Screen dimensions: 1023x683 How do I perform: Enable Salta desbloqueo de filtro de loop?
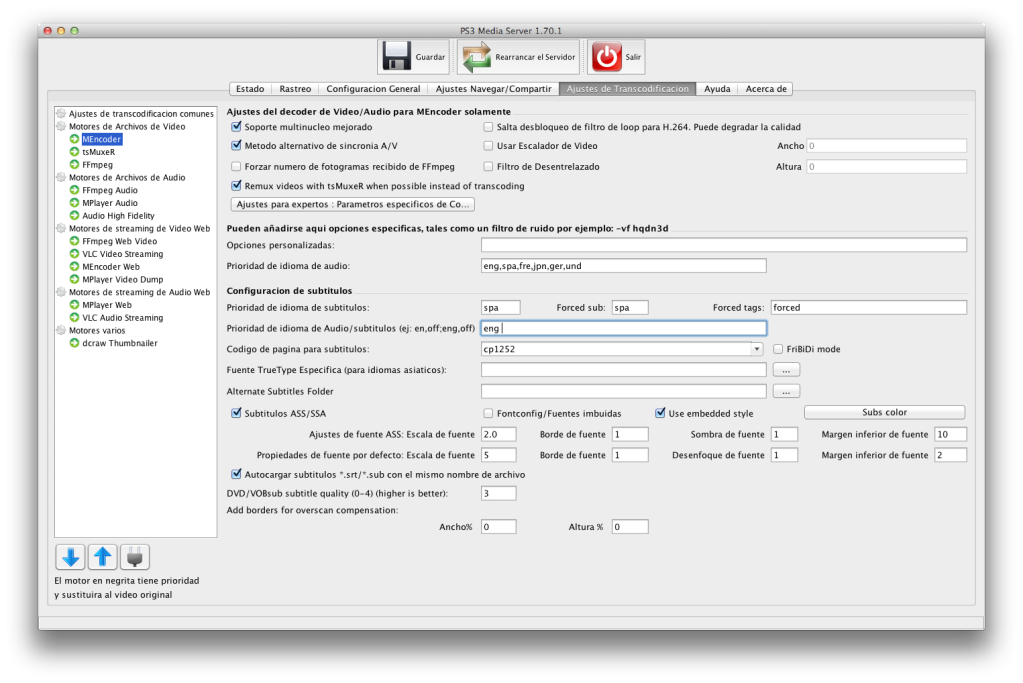click(x=488, y=127)
